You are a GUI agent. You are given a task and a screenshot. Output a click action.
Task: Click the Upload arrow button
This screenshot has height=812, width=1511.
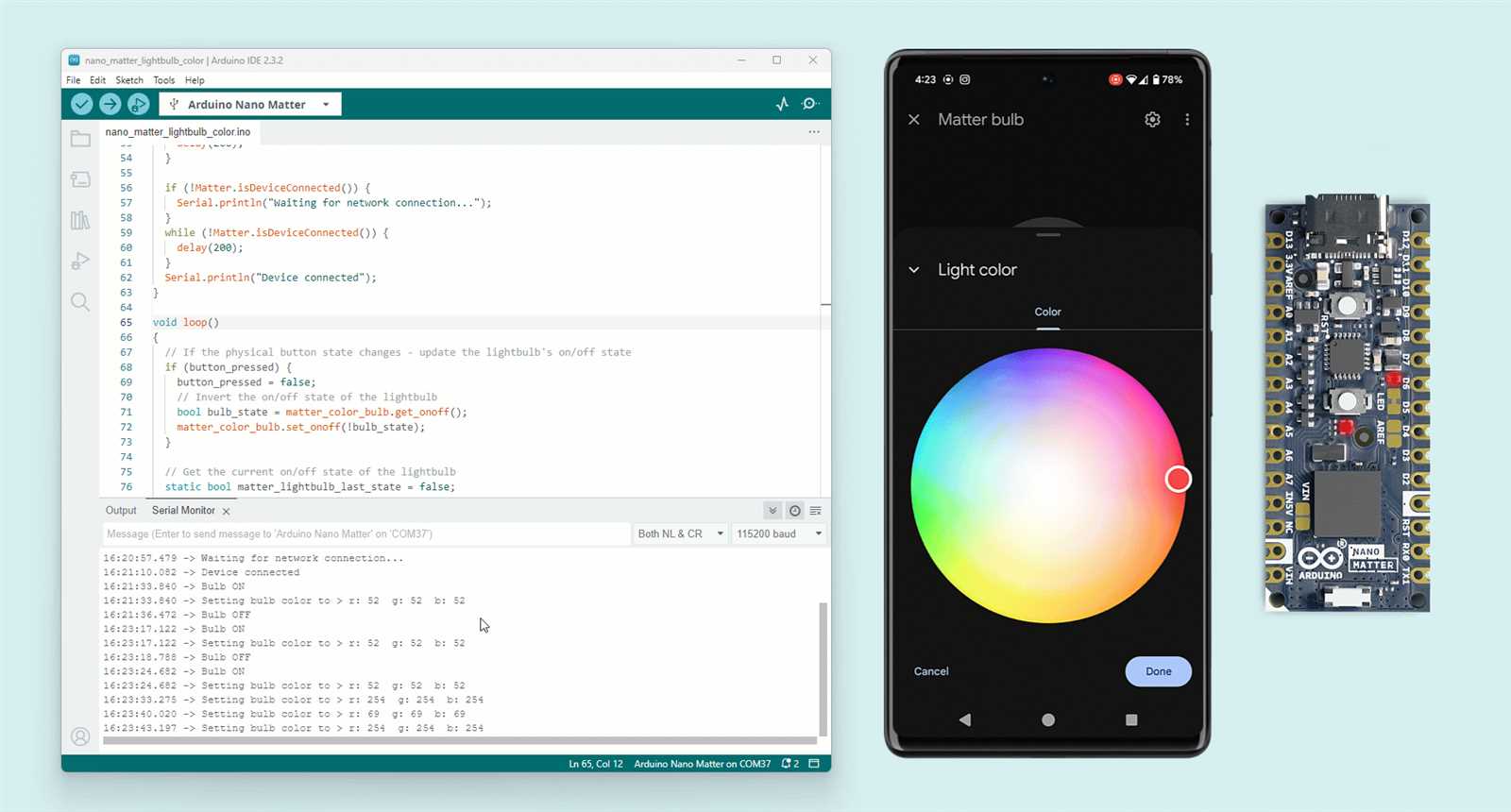pos(110,104)
